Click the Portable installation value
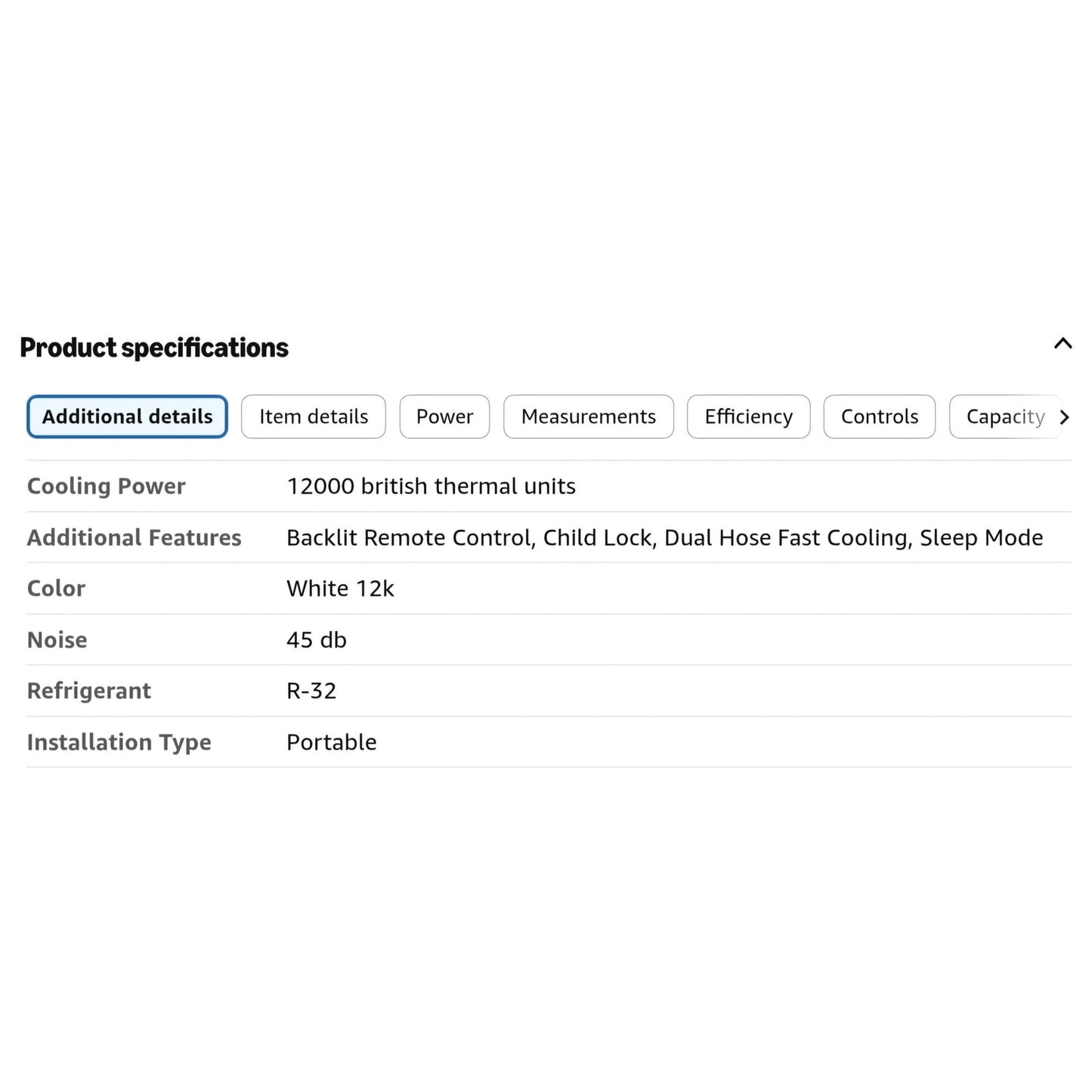The image size is (1092, 1092). coord(331,742)
